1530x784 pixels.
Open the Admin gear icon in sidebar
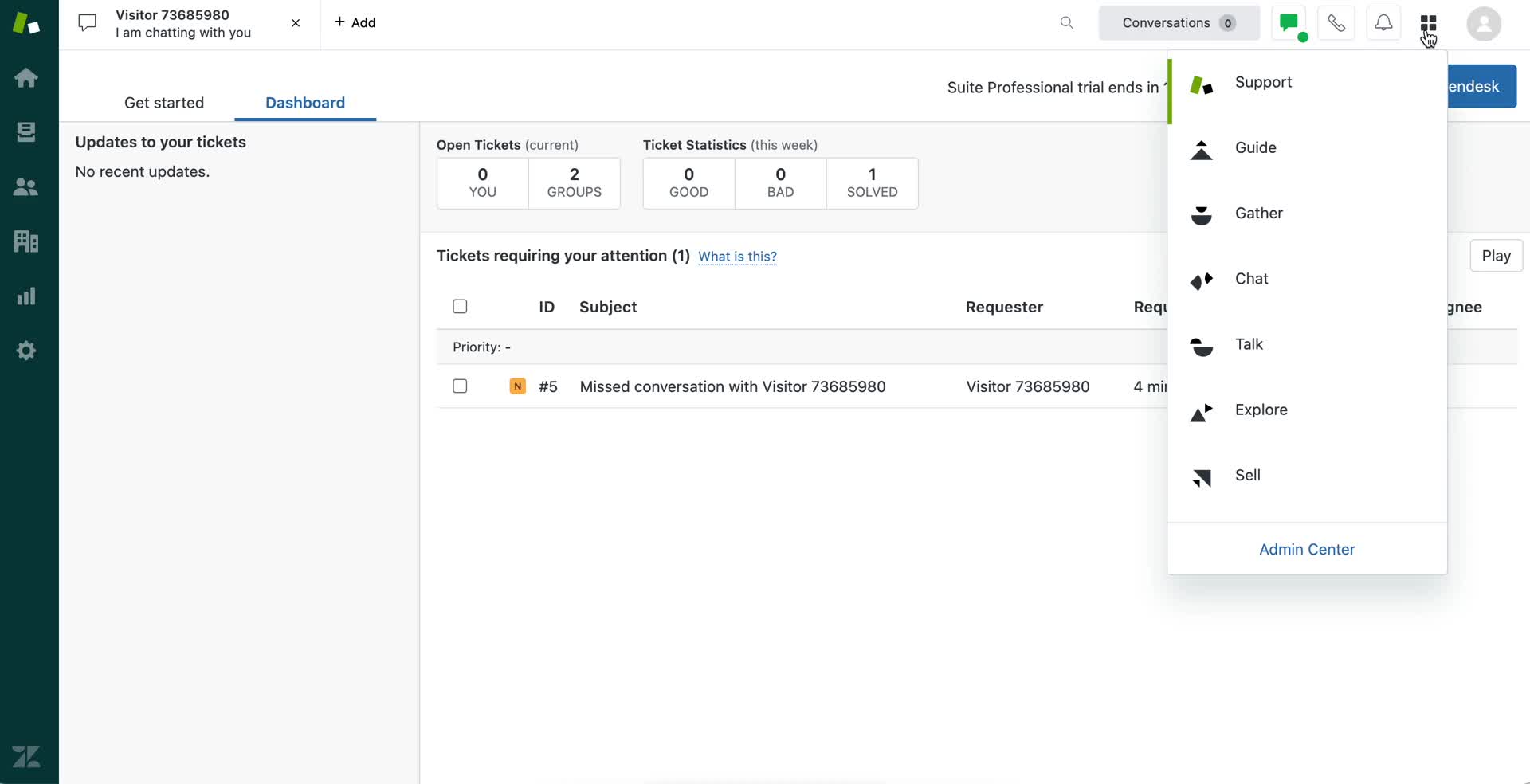26,351
